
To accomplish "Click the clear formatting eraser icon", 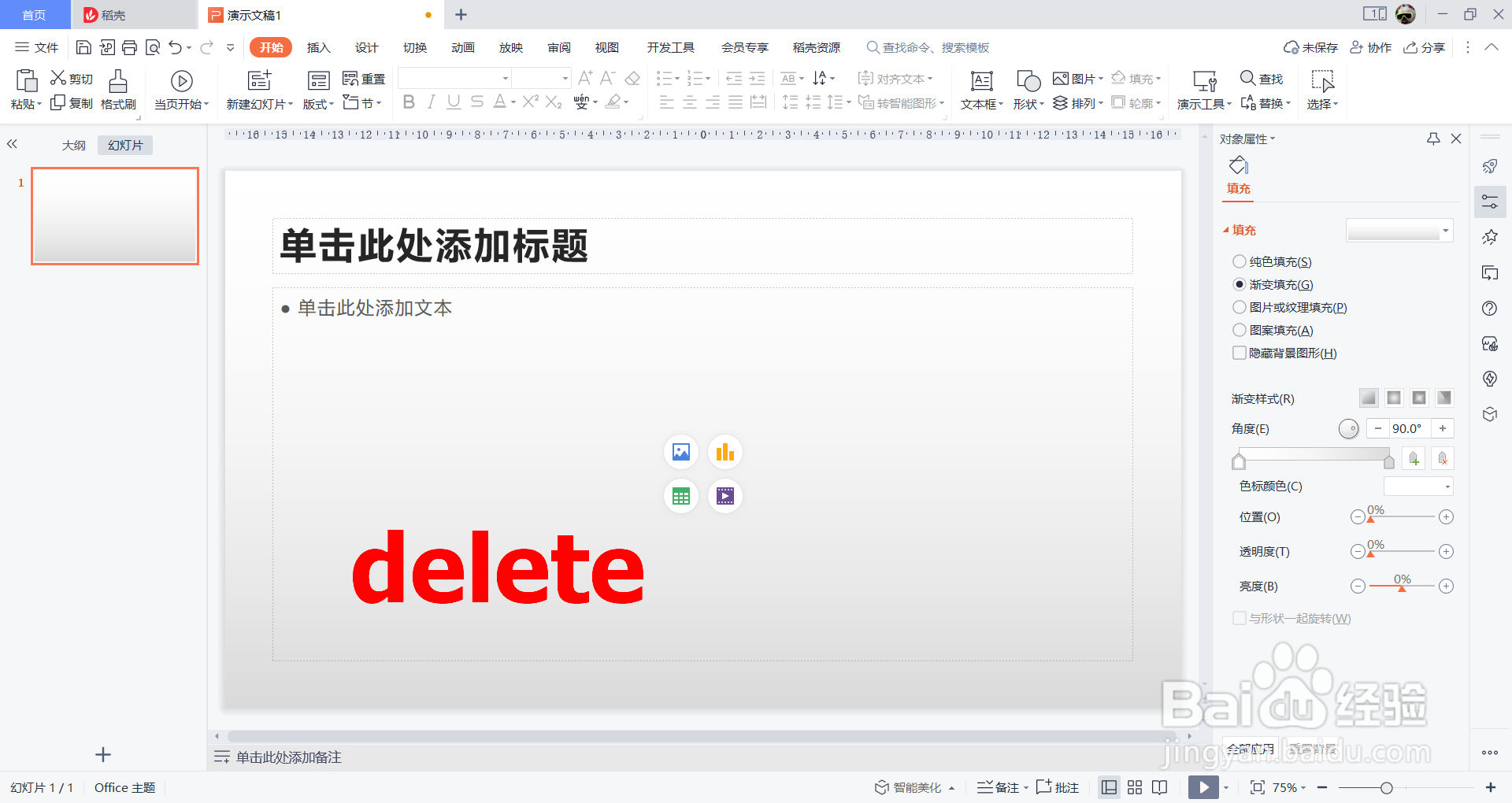I will [x=632, y=78].
